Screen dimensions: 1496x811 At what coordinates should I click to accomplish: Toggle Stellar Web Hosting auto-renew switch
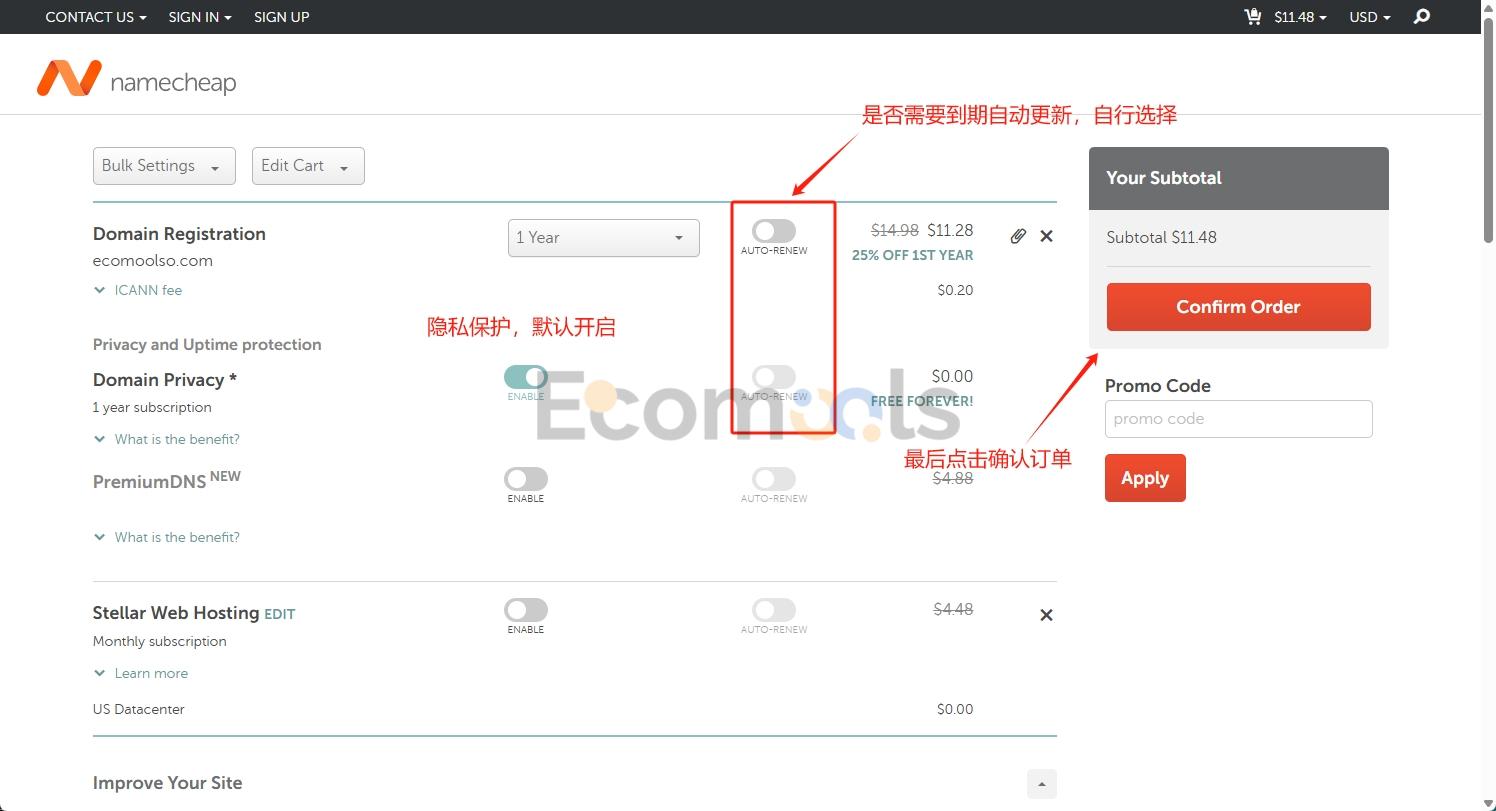[x=774, y=610]
